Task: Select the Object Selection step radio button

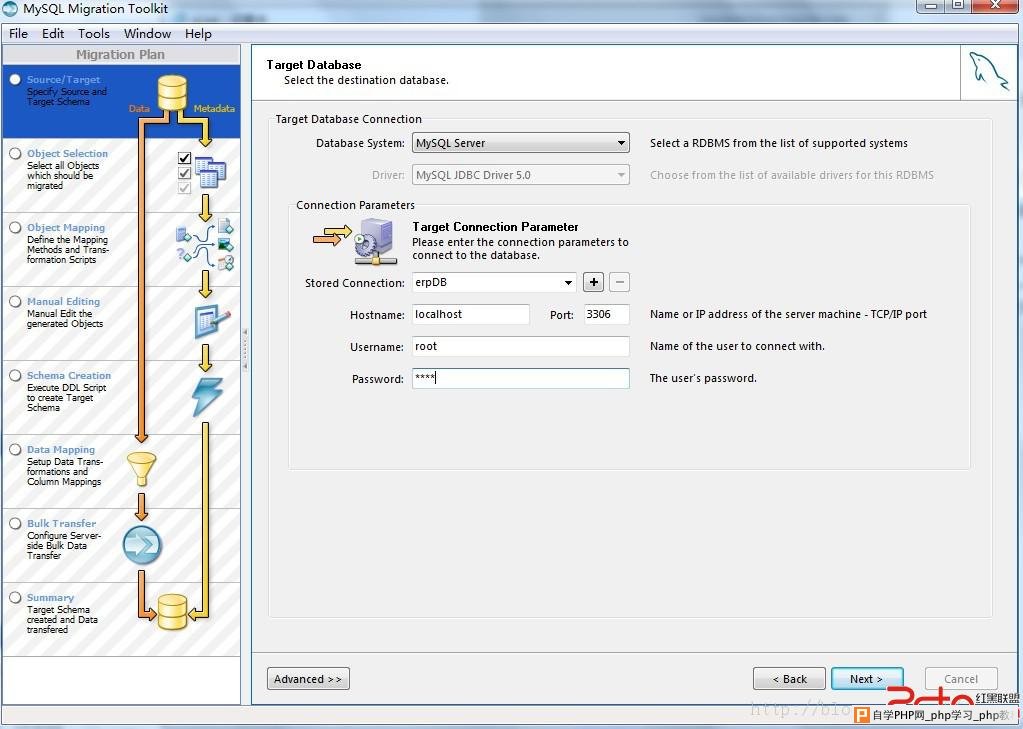Action: [15, 153]
